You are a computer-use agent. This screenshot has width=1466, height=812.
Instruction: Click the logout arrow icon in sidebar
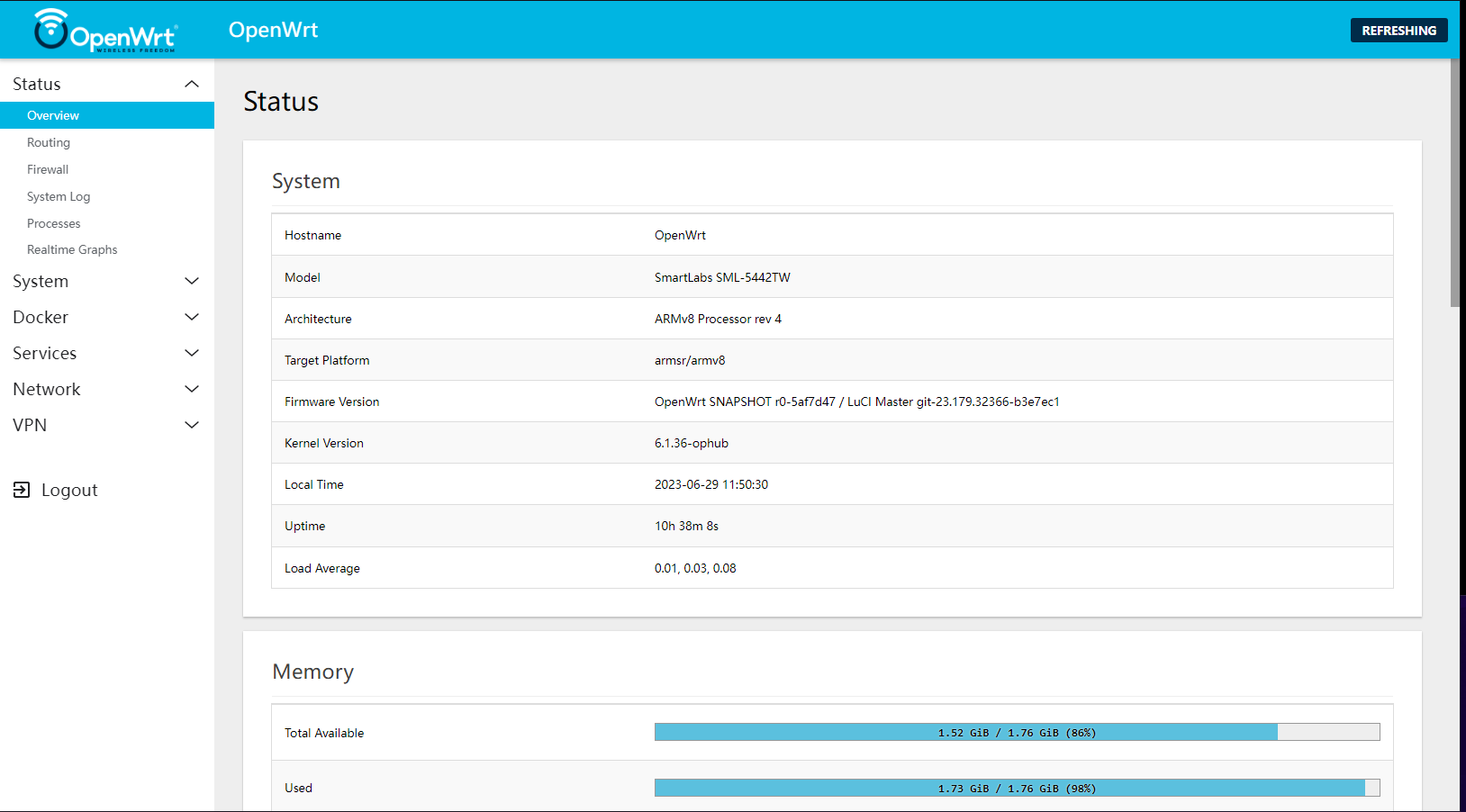23,489
